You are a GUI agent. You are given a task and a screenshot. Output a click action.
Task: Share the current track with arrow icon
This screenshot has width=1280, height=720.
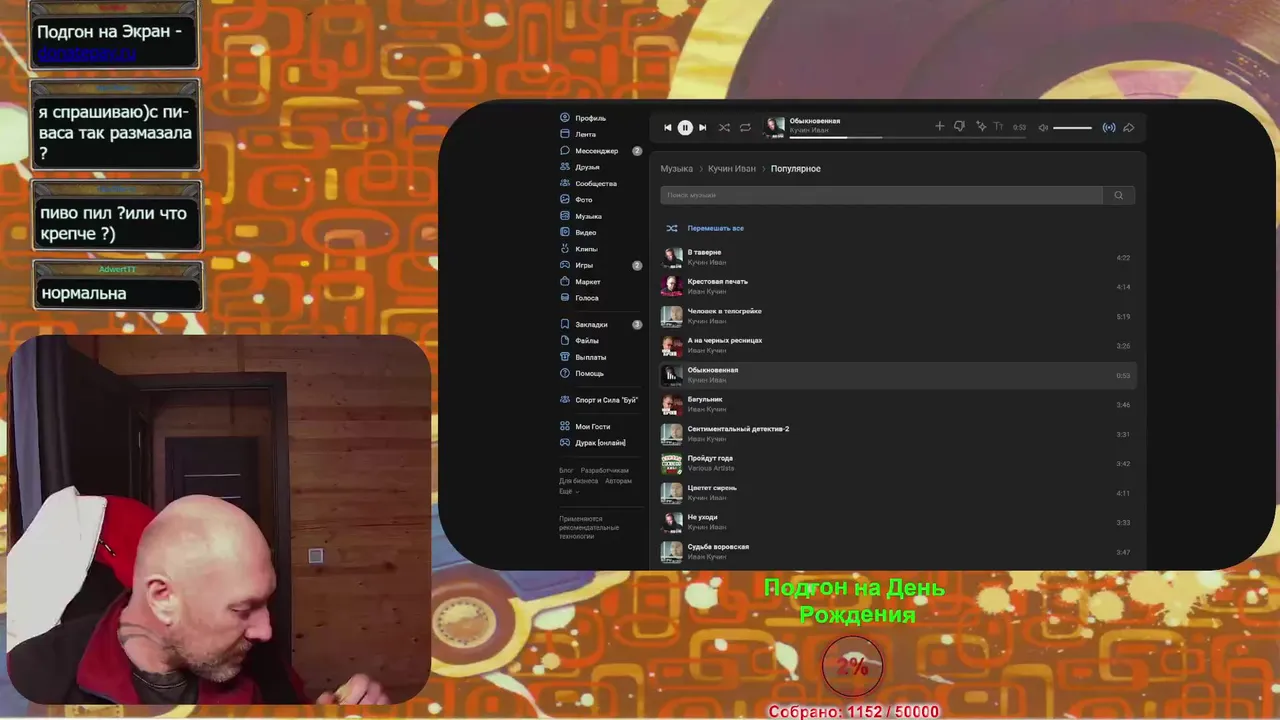pyautogui.click(x=1129, y=127)
